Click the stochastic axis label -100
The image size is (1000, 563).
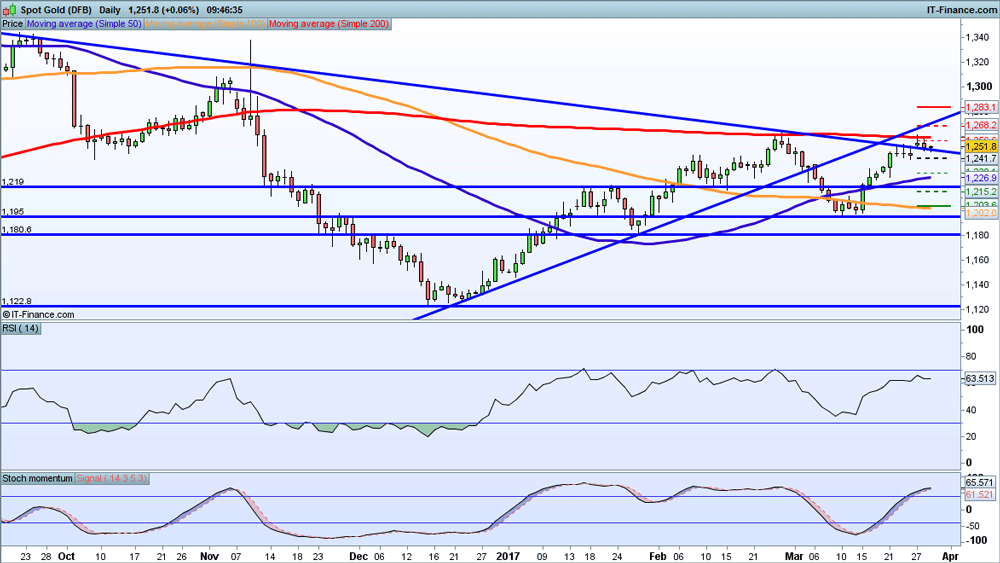[x=977, y=540]
